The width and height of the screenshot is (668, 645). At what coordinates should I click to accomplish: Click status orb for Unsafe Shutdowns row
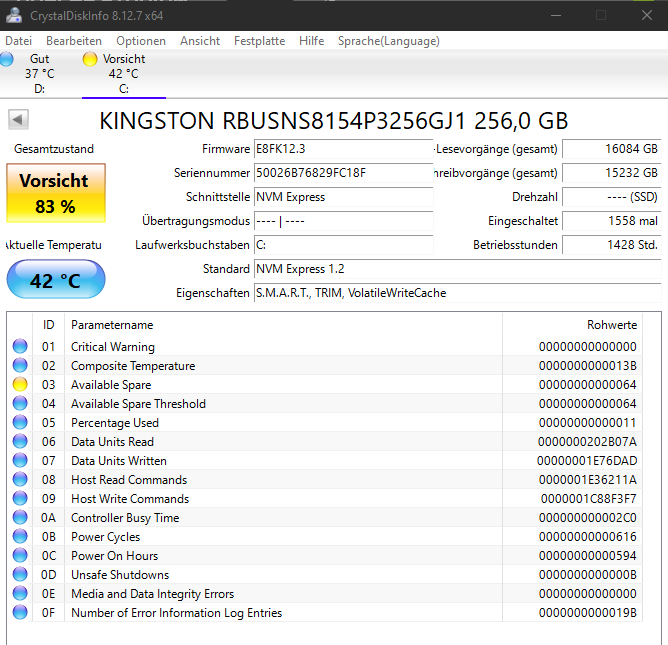pyautogui.click(x=20, y=574)
